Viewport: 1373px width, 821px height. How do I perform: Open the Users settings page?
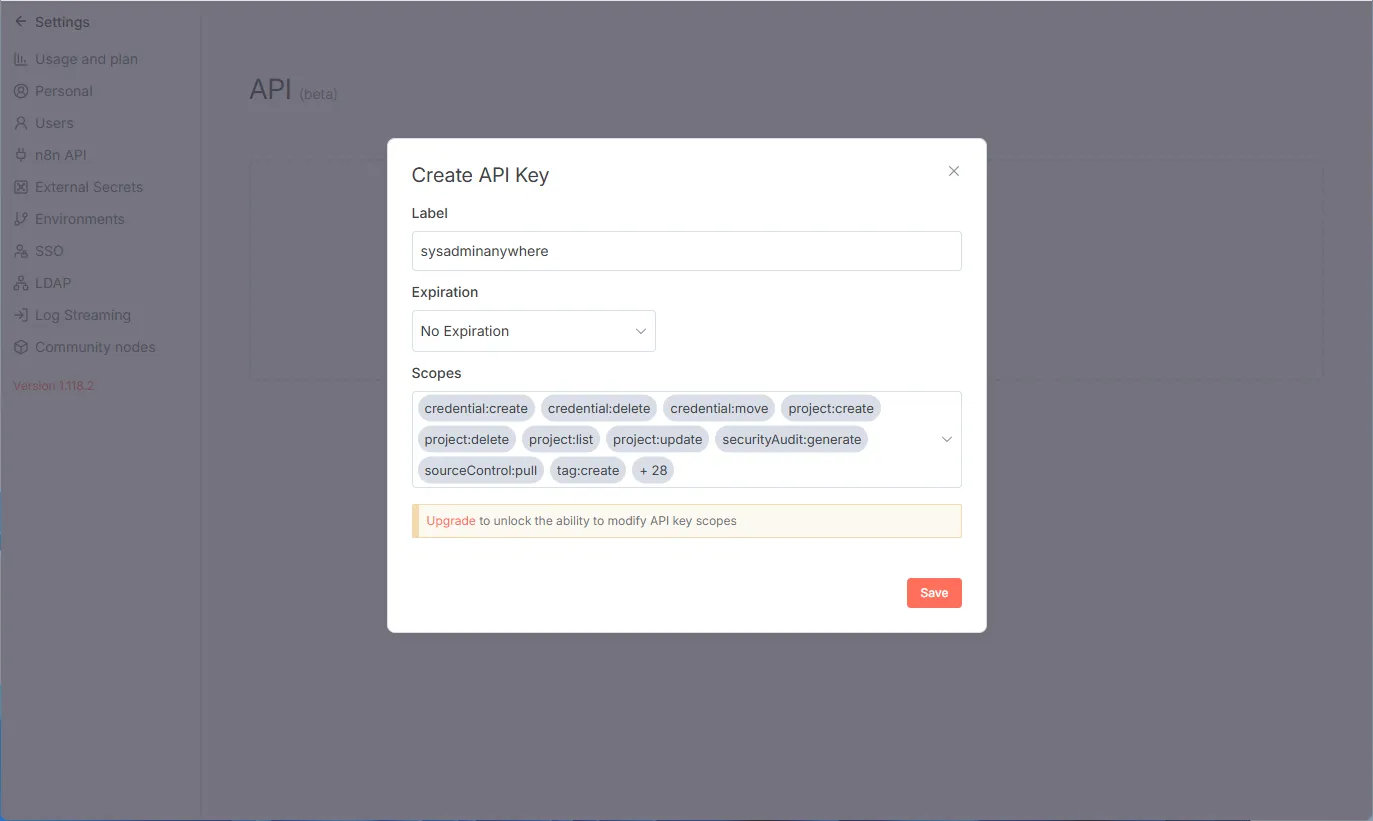[54, 123]
